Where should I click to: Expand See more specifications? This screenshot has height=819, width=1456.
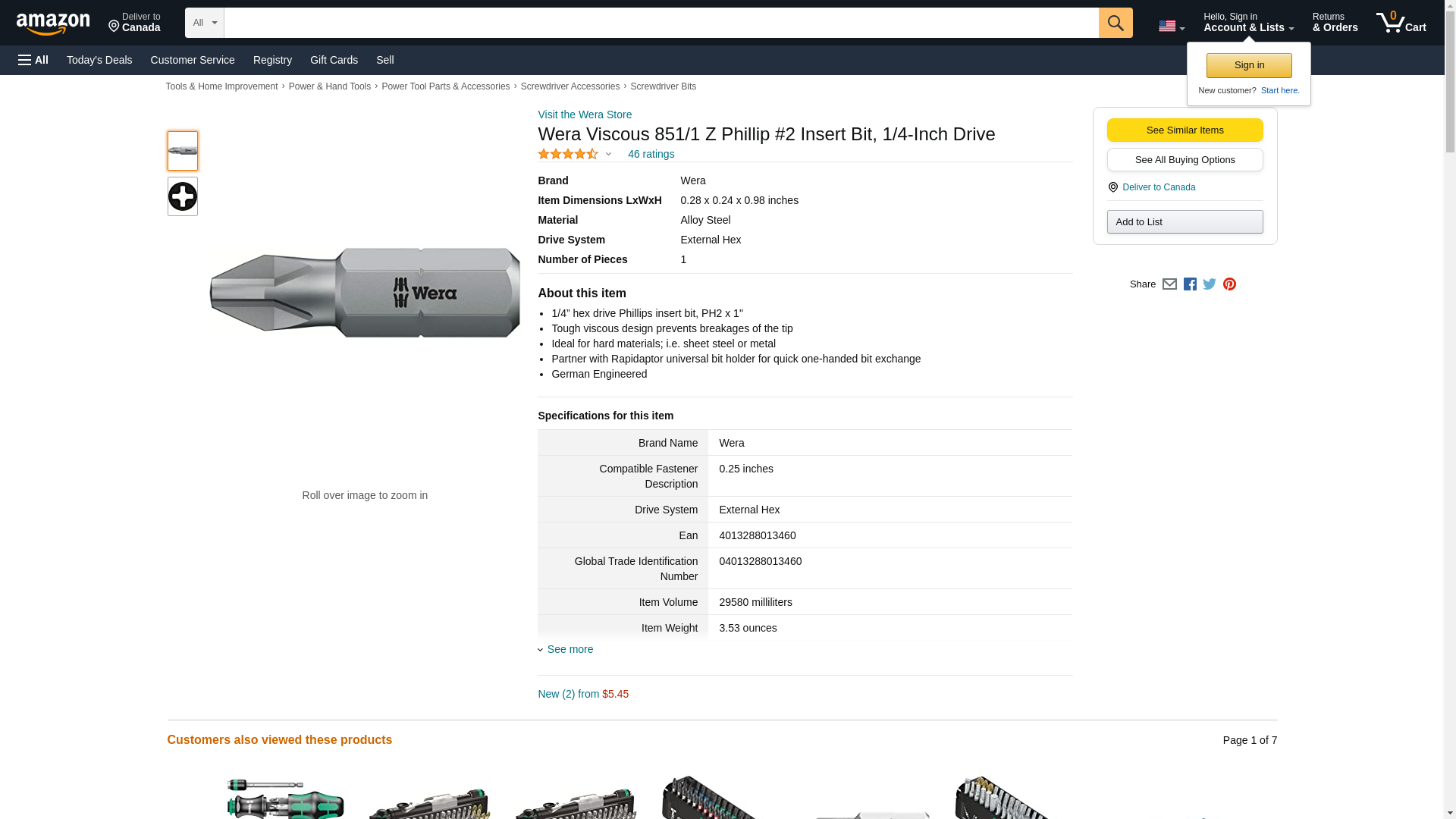pos(570,649)
